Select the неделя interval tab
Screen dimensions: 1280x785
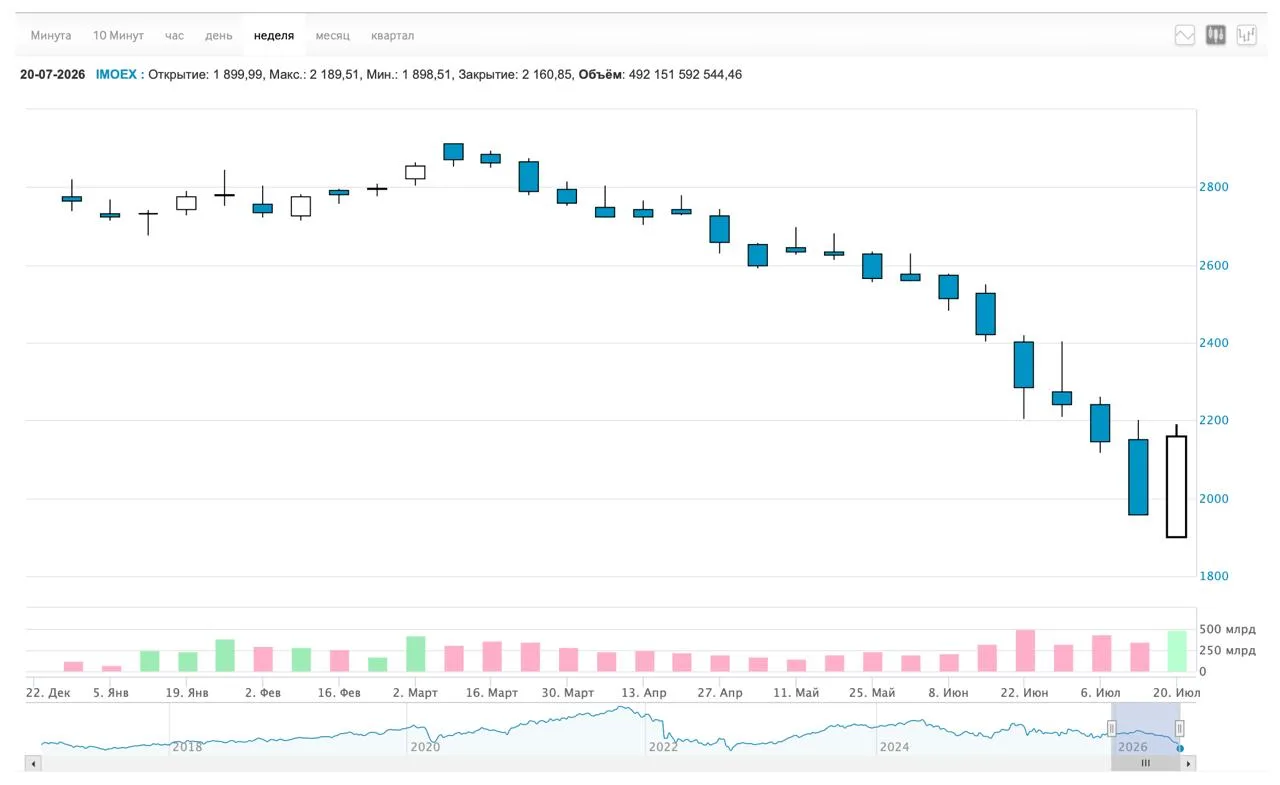click(x=274, y=36)
